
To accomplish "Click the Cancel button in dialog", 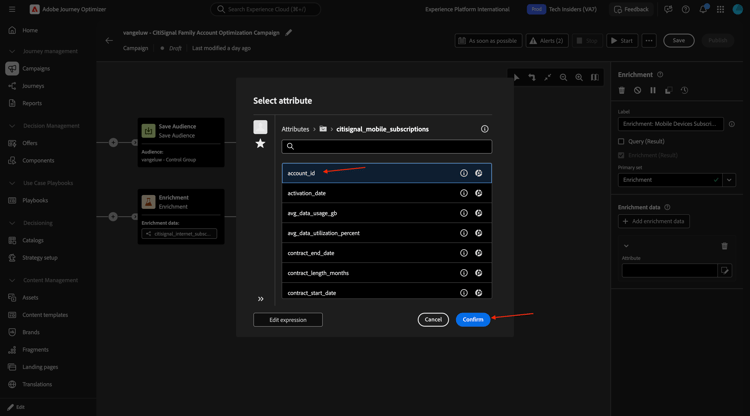I will pos(433,319).
